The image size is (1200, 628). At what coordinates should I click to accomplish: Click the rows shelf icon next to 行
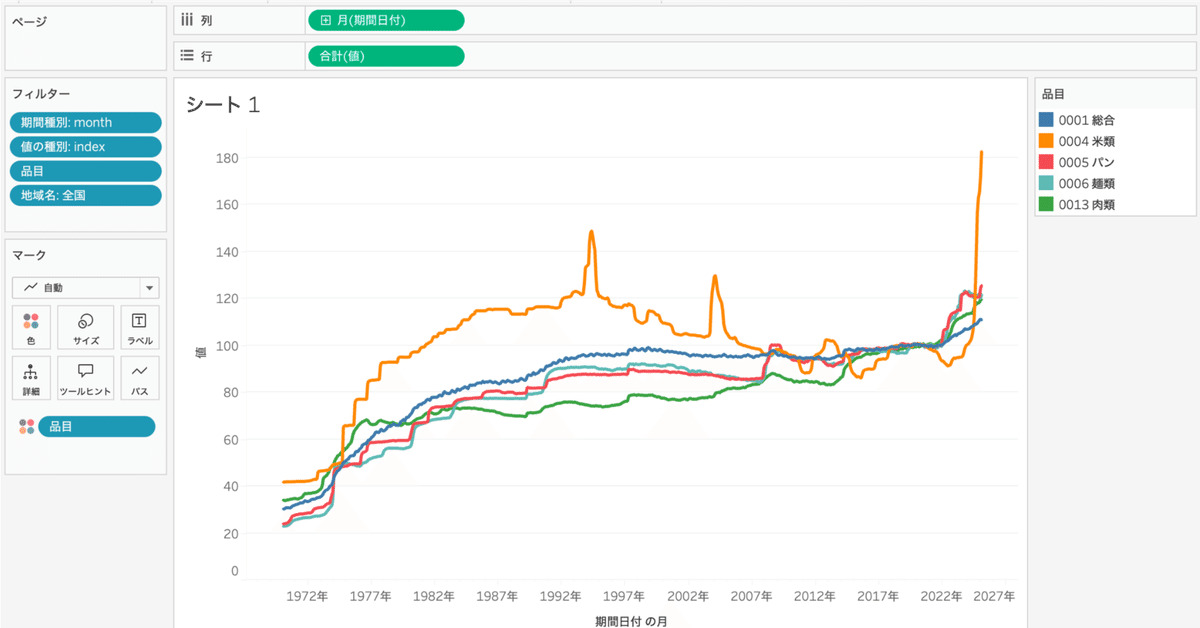click(x=186, y=56)
